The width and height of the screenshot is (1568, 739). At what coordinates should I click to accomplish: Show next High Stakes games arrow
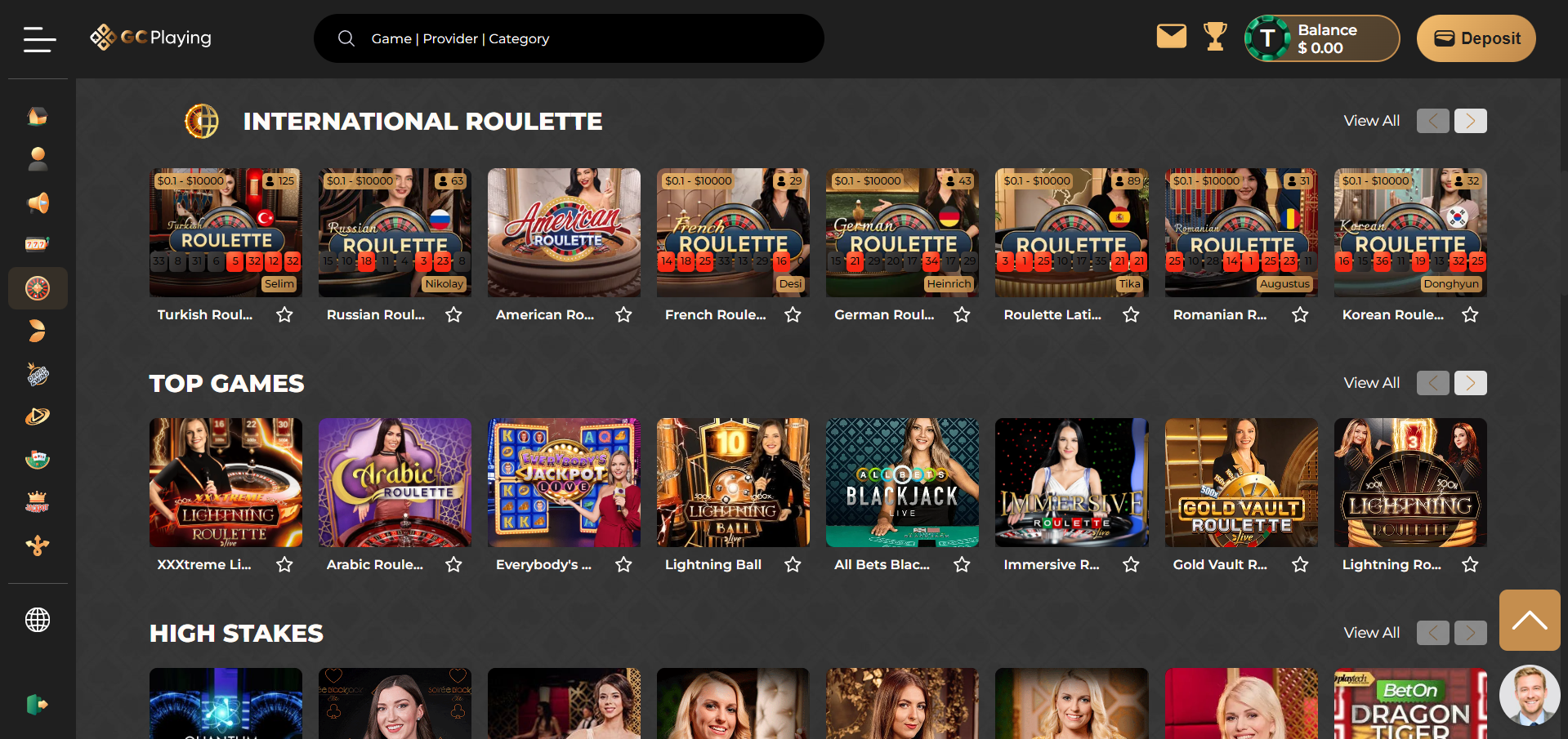point(1471,633)
